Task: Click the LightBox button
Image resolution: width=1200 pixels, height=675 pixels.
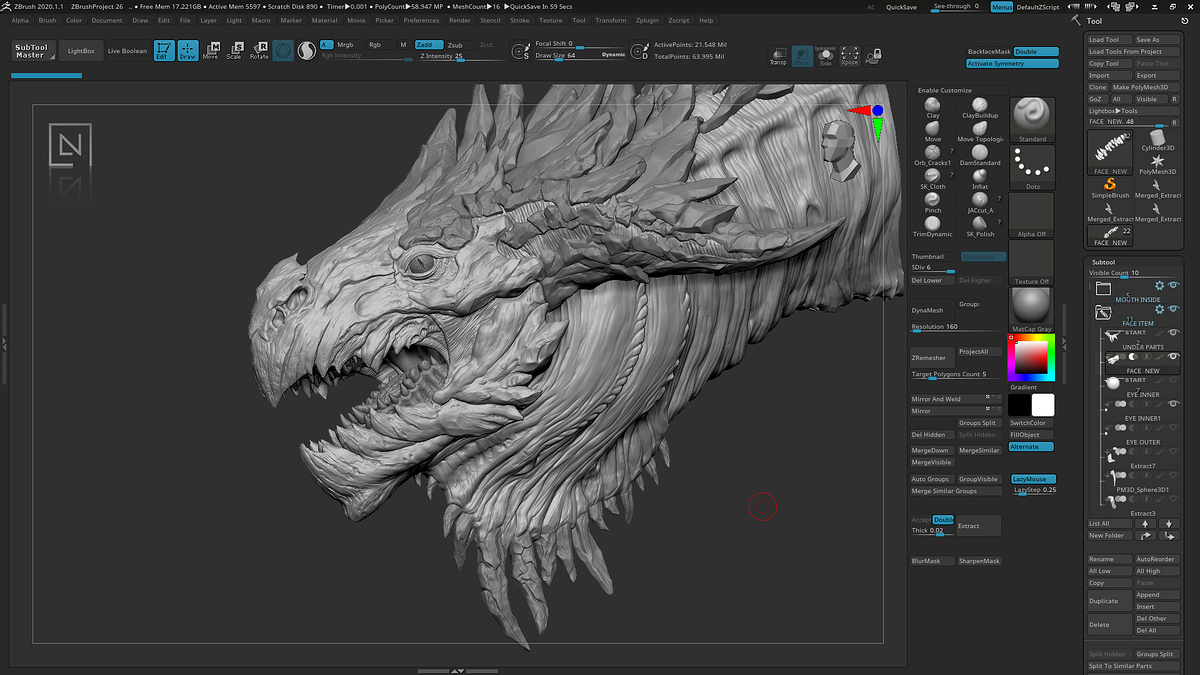Action: tap(81, 51)
